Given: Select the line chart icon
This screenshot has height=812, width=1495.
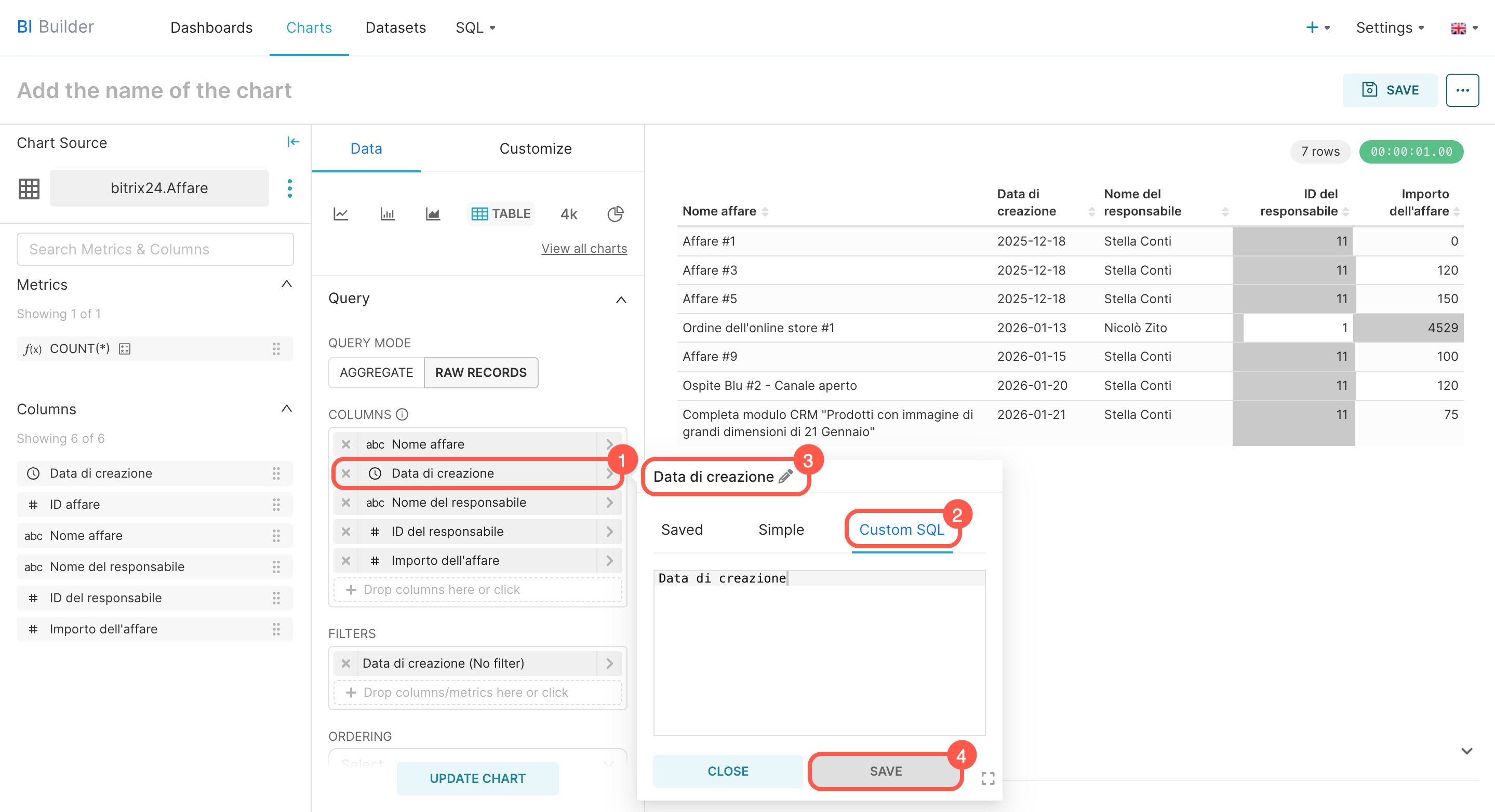Looking at the screenshot, I should pyautogui.click(x=341, y=214).
